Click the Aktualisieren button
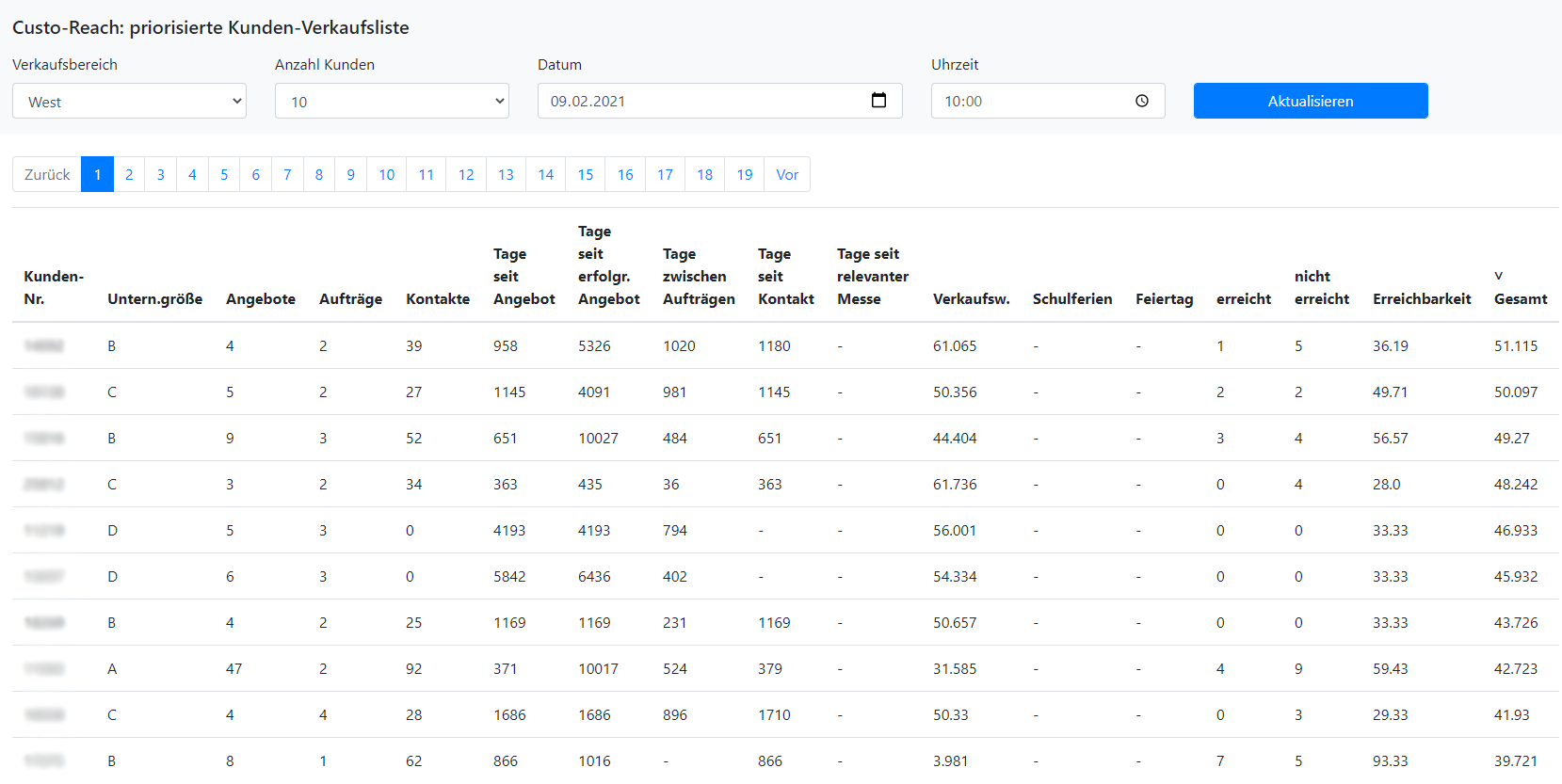This screenshot has width=1562, height=784. [x=1311, y=101]
